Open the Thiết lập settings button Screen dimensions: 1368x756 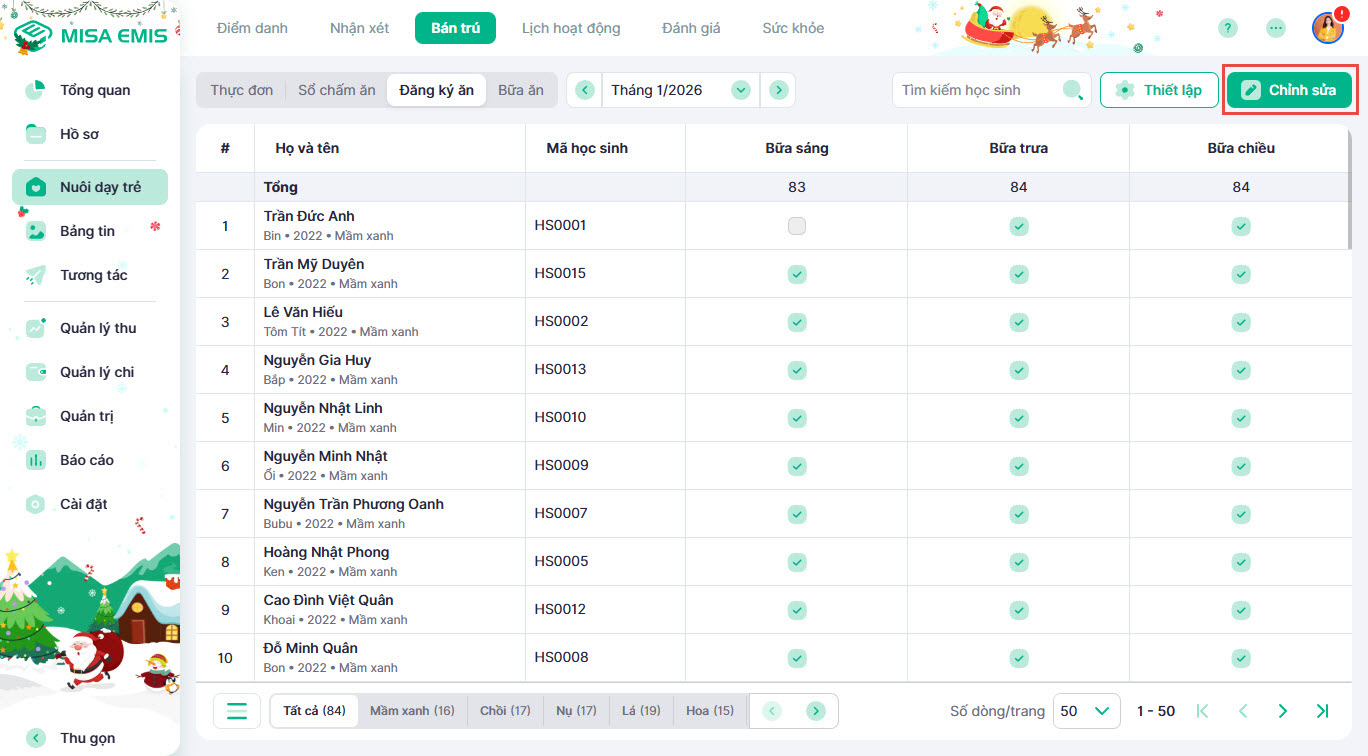[x=1159, y=90]
